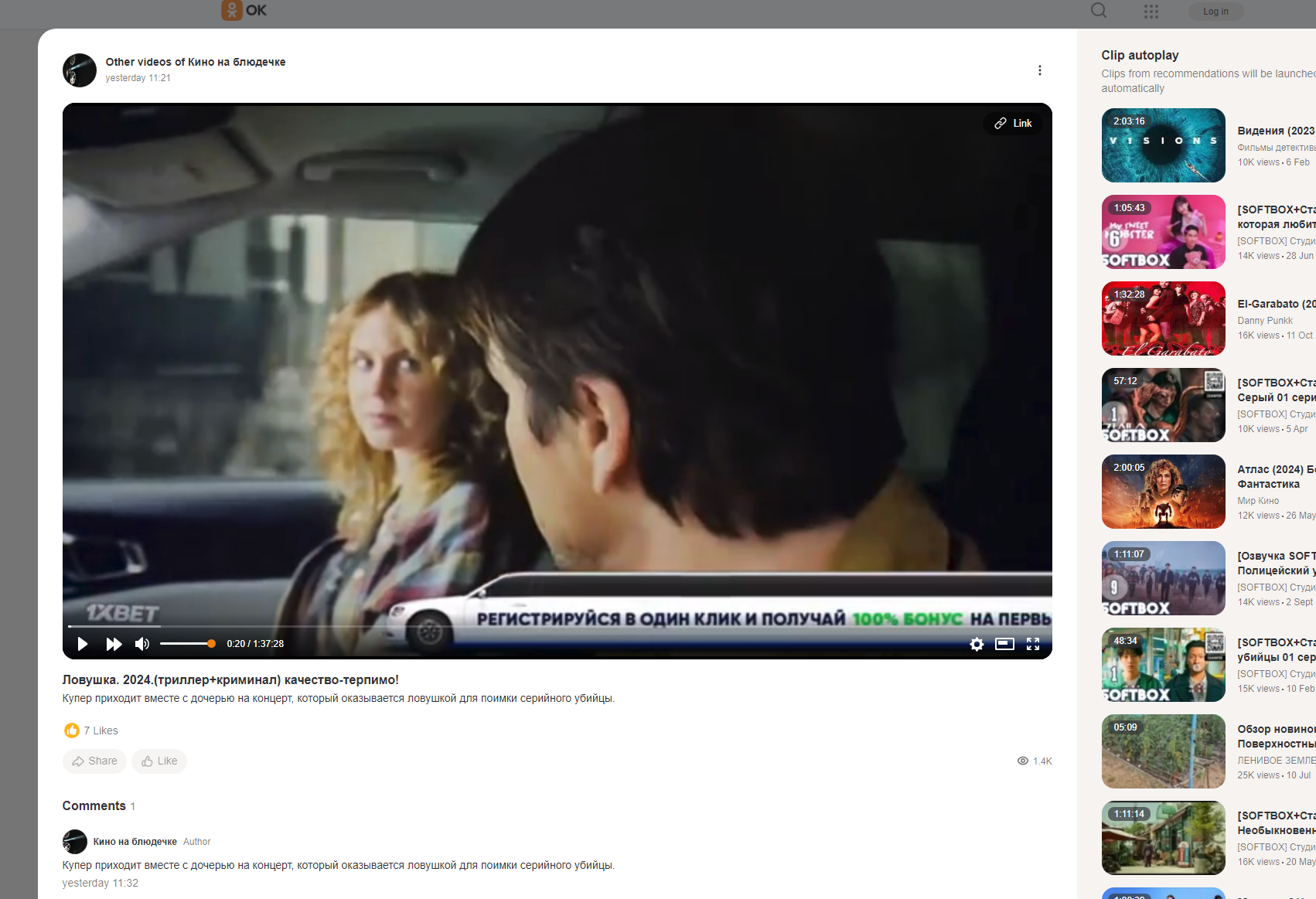Screen dimensions: 1316x899
Task: Mute the video sound
Action: [x=142, y=644]
